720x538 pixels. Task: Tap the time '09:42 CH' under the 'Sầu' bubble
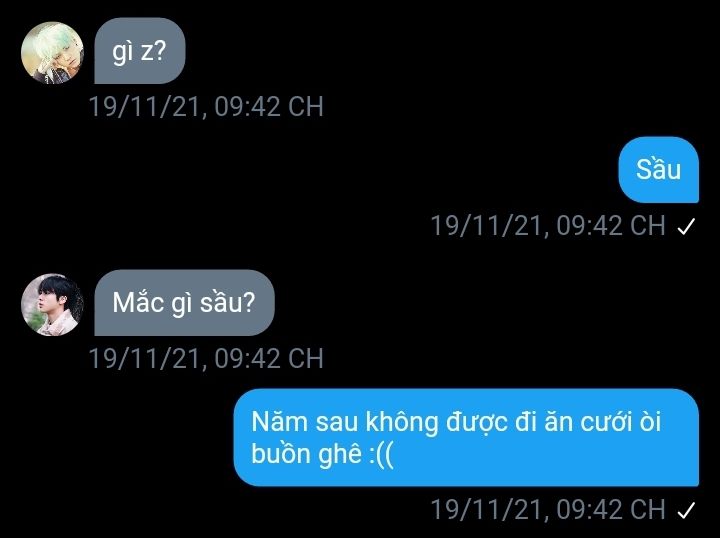tap(611, 225)
